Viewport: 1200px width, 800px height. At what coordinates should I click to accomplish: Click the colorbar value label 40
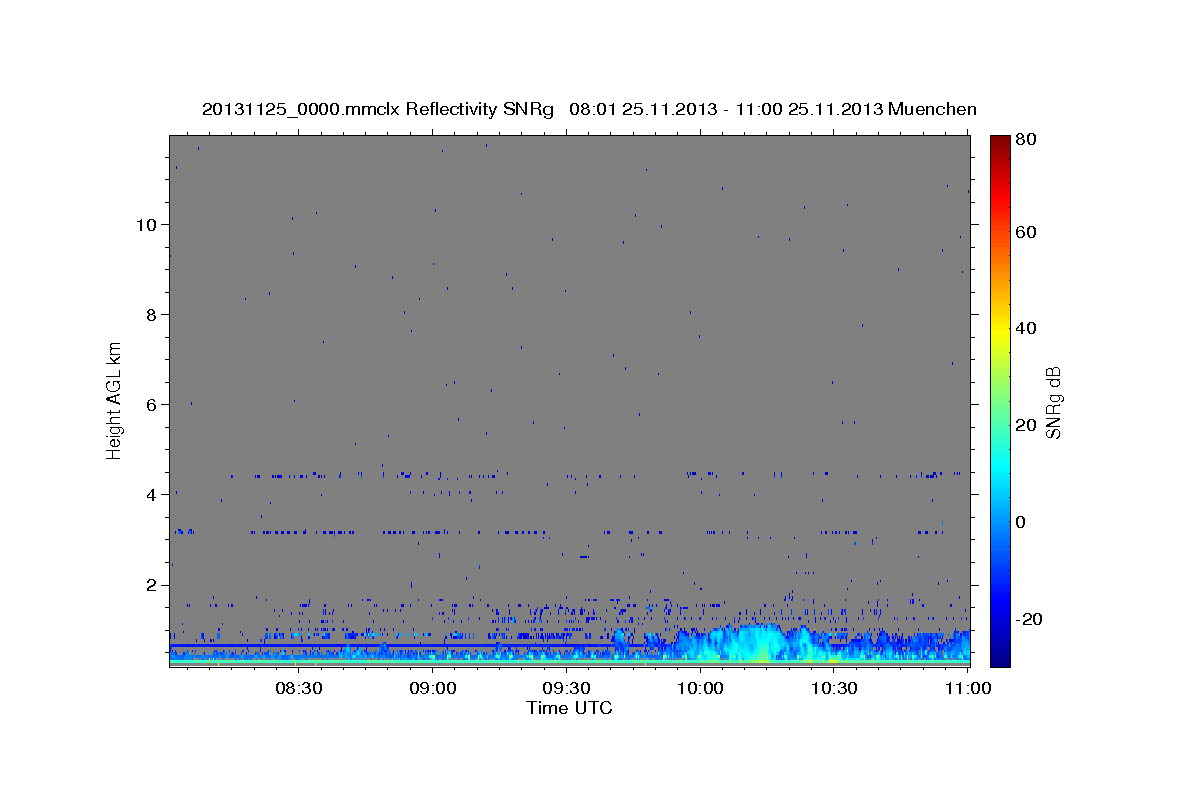1028,328
